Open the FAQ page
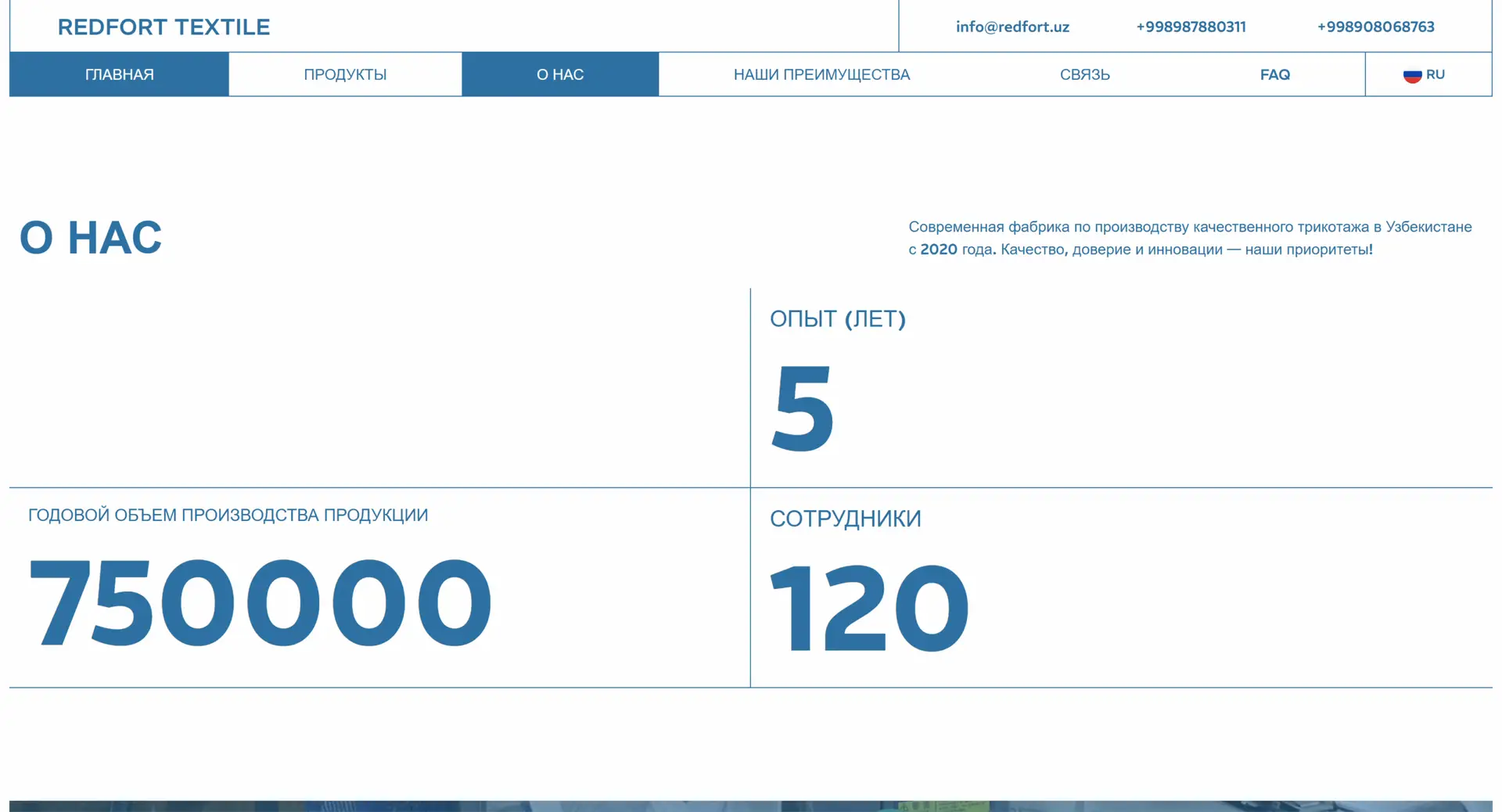The width and height of the screenshot is (1502, 812). click(1274, 74)
